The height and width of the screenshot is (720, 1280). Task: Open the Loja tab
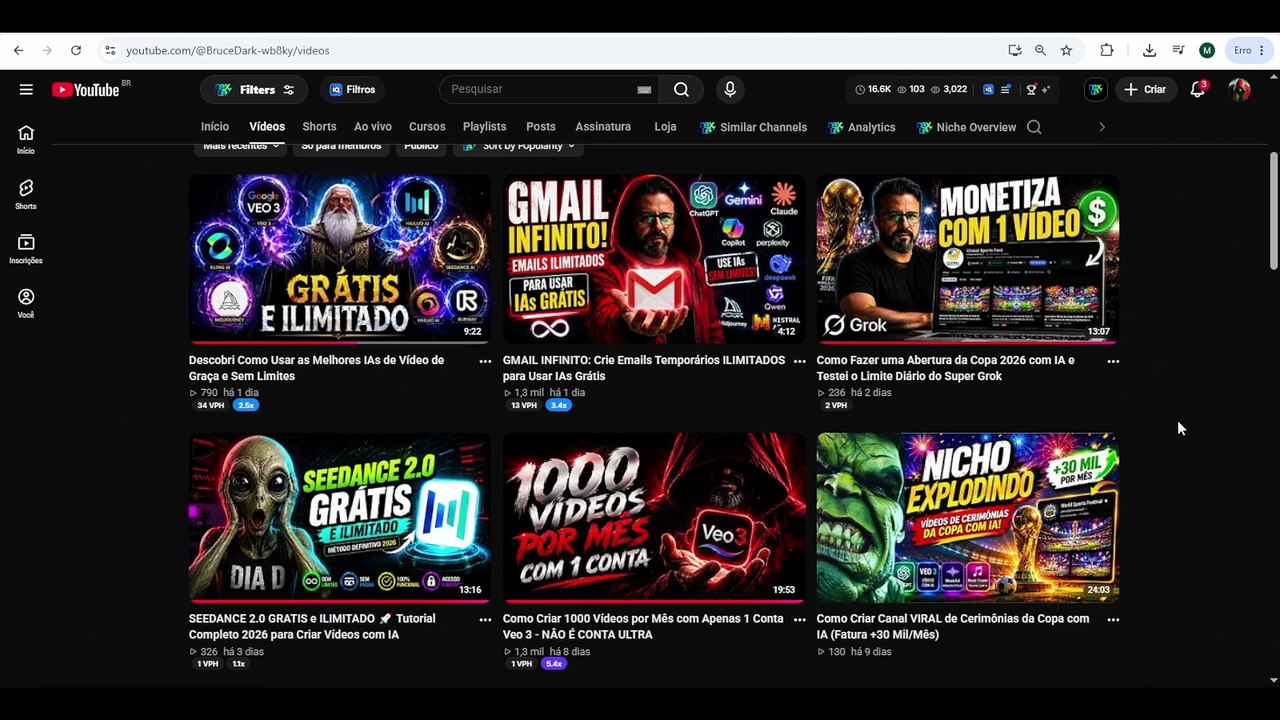[665, 127]
